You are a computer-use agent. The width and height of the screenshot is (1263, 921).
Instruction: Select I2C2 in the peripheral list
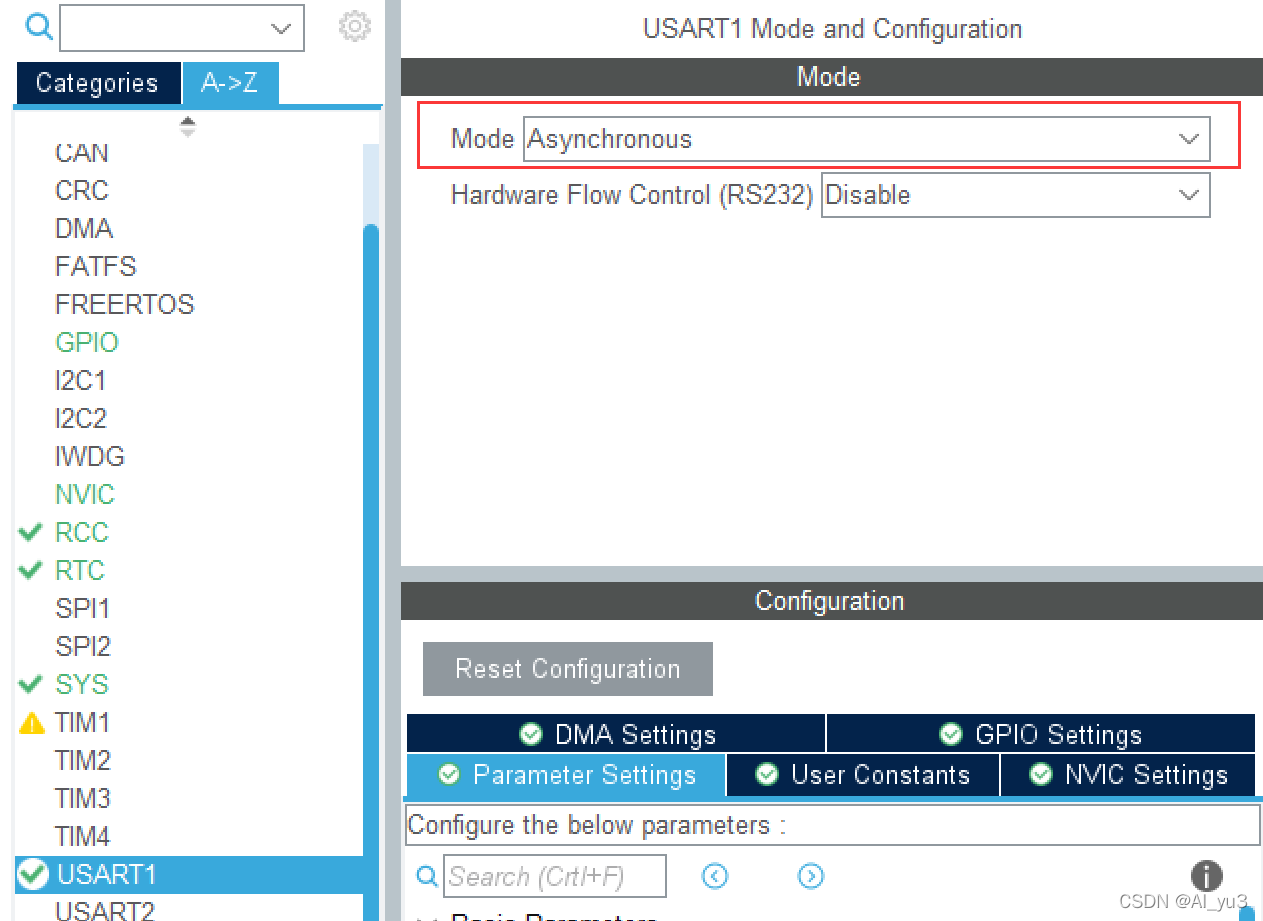tap(81, 418)
